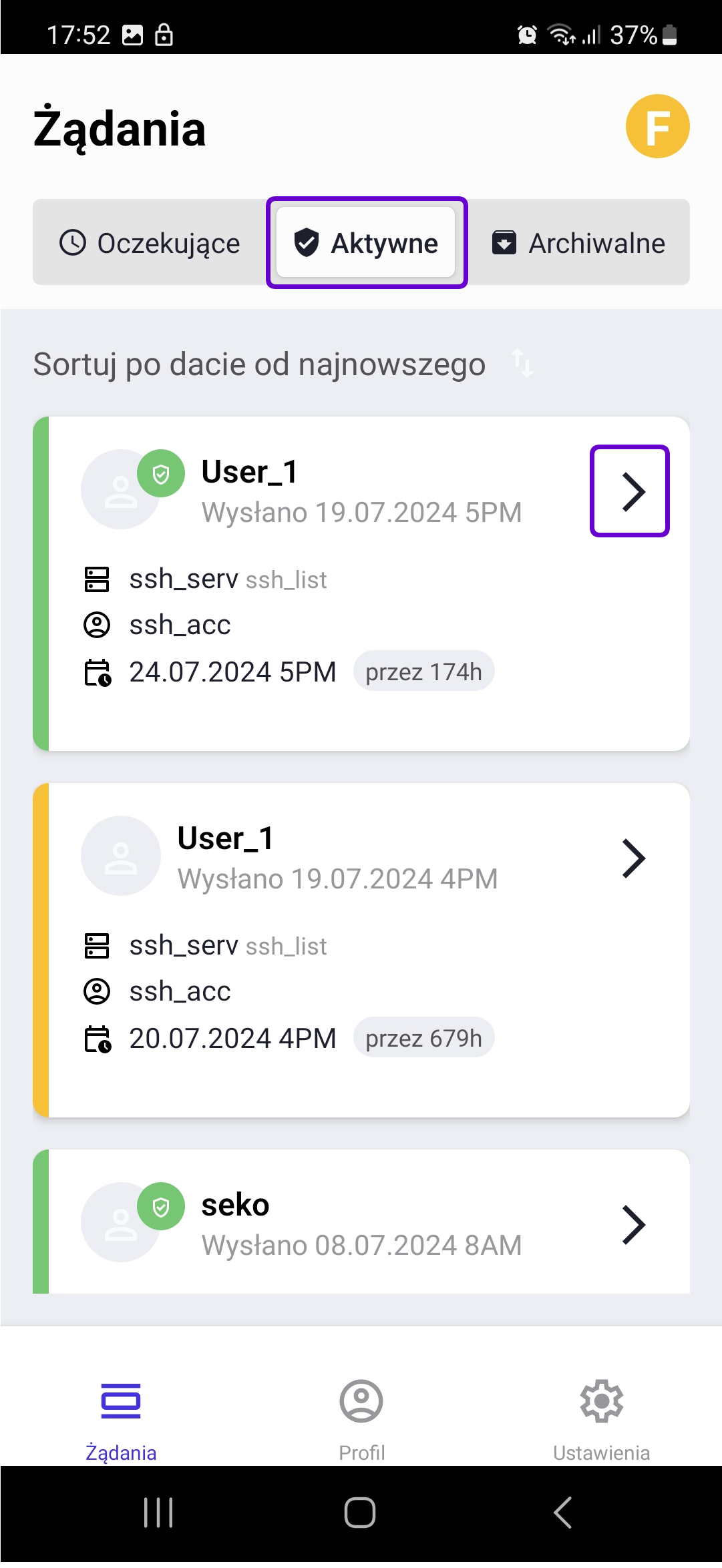
Task: Open the yellow F profile avatar
Action: point(657,126)
